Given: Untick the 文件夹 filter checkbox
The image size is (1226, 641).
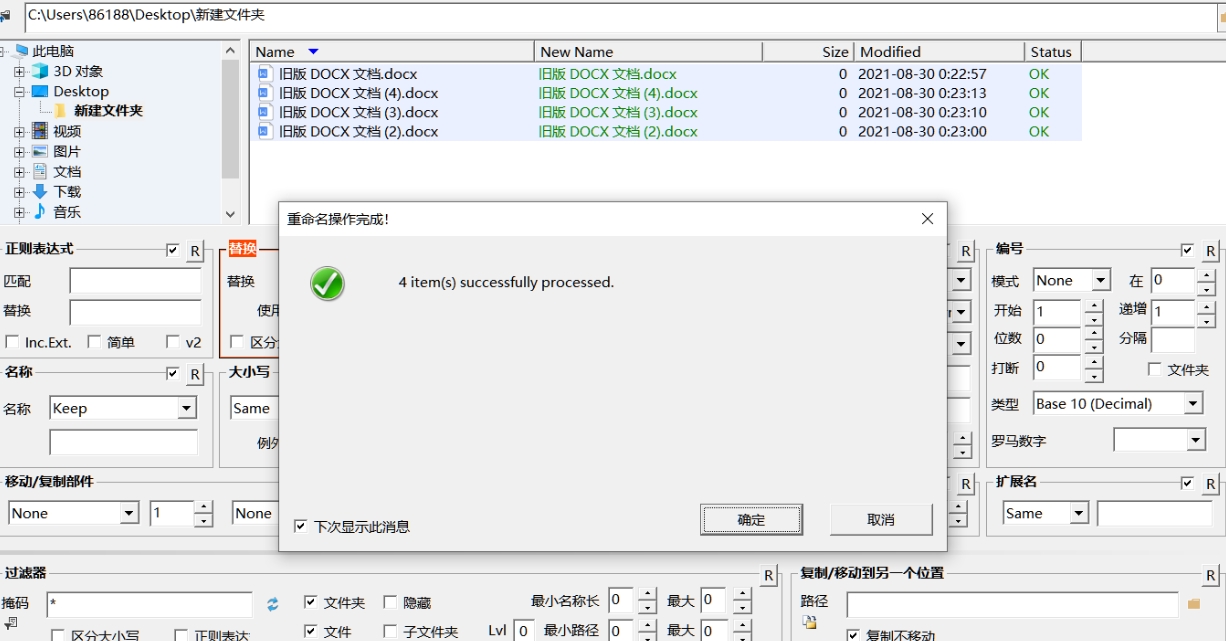Looking at the screenshot, I should pyautogui.click(x=310, y=602).
